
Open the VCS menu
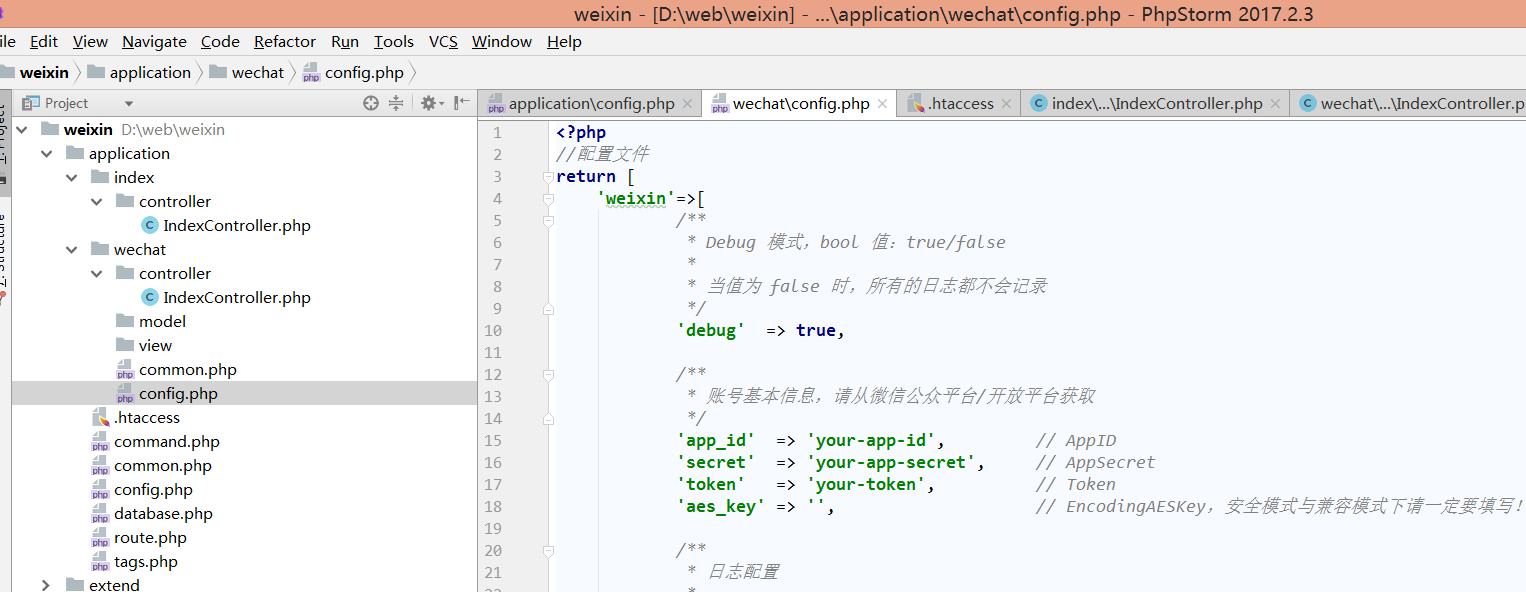click(443, 41)
